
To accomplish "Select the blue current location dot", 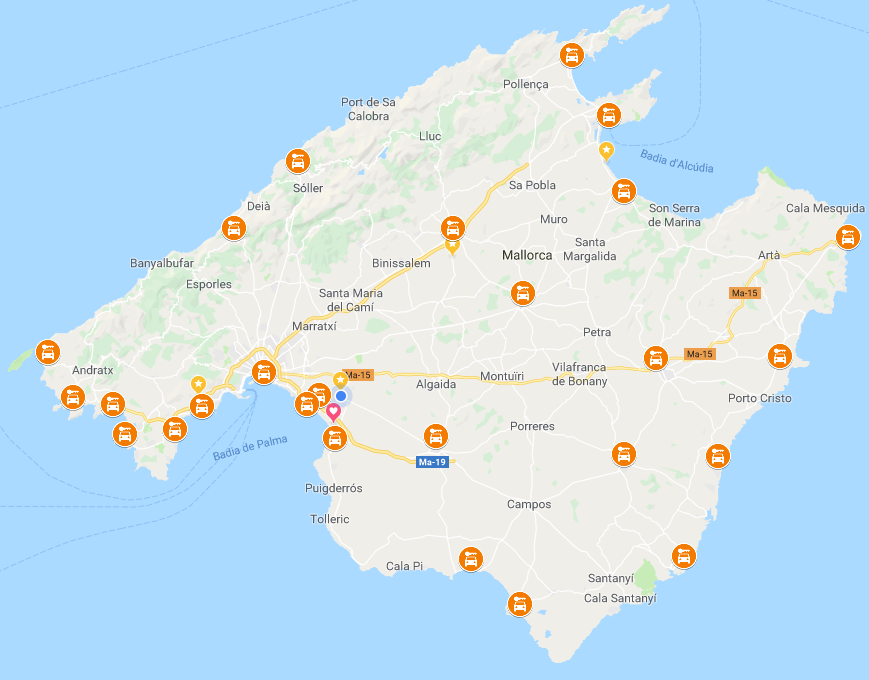I will tap(341, 396).
